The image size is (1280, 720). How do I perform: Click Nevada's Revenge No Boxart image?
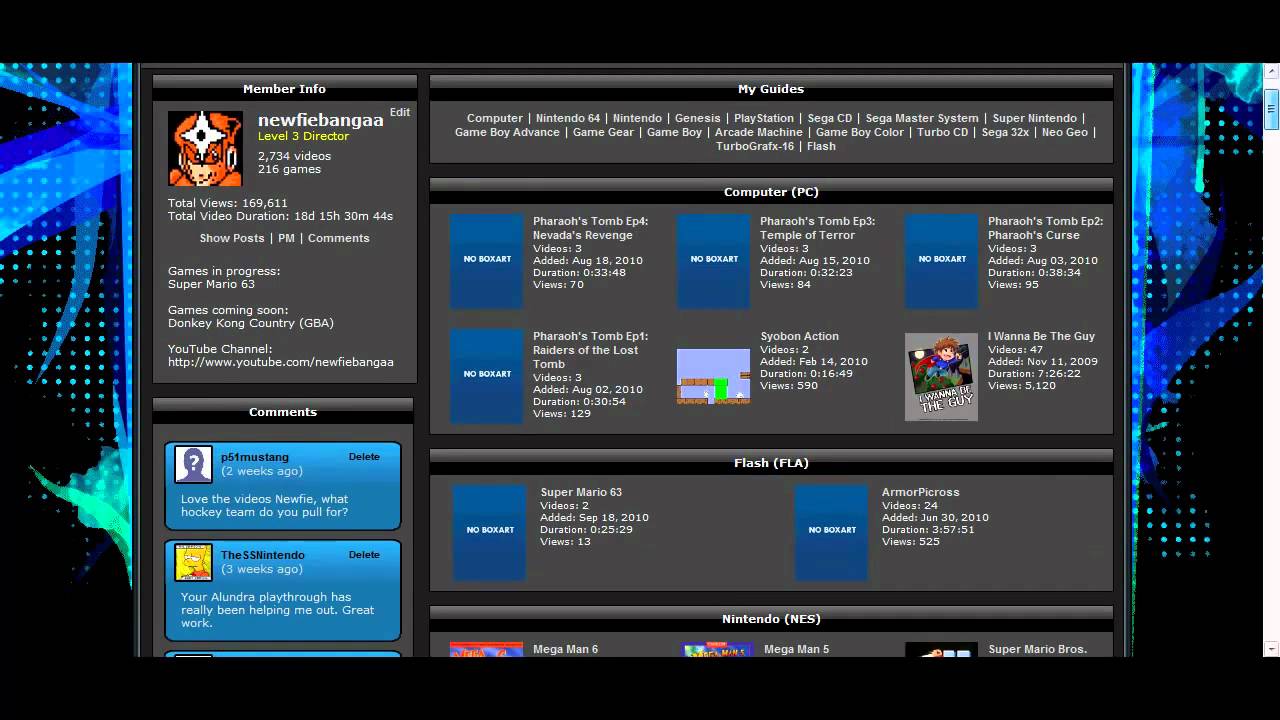coord(486,260)
